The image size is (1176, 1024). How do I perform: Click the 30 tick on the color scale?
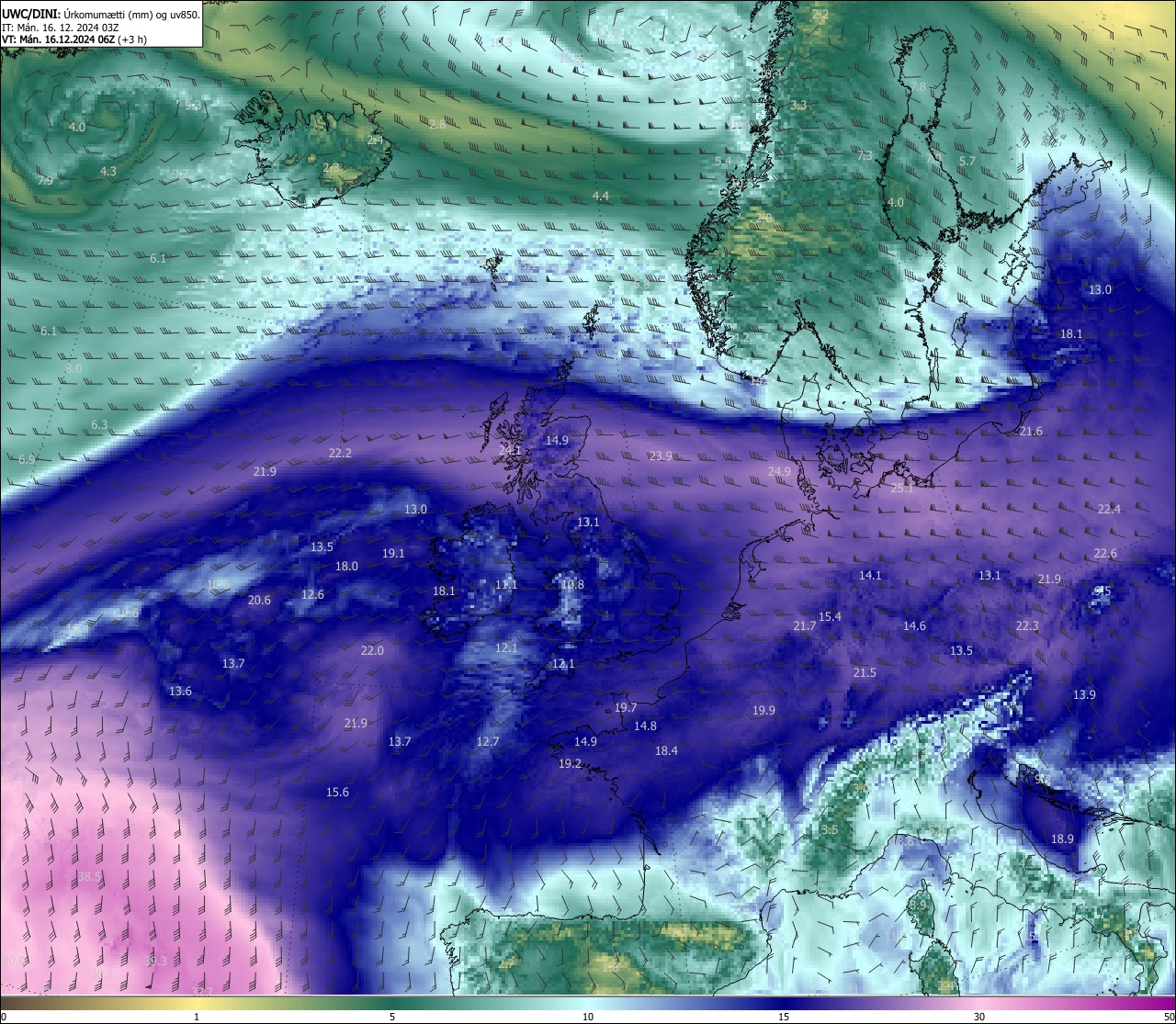point(979,1017)
